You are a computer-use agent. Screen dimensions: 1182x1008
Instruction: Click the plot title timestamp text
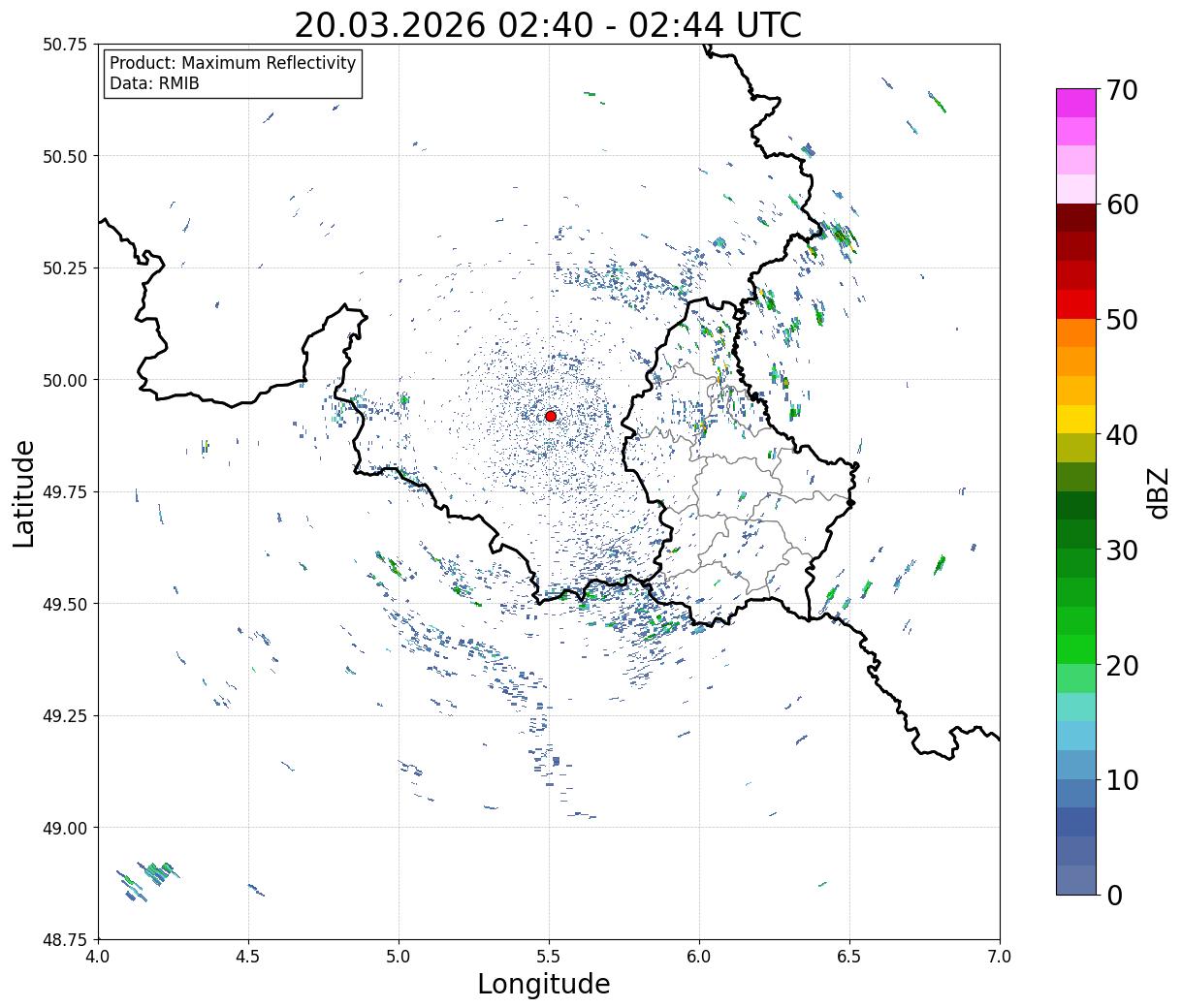pos(548,24)
